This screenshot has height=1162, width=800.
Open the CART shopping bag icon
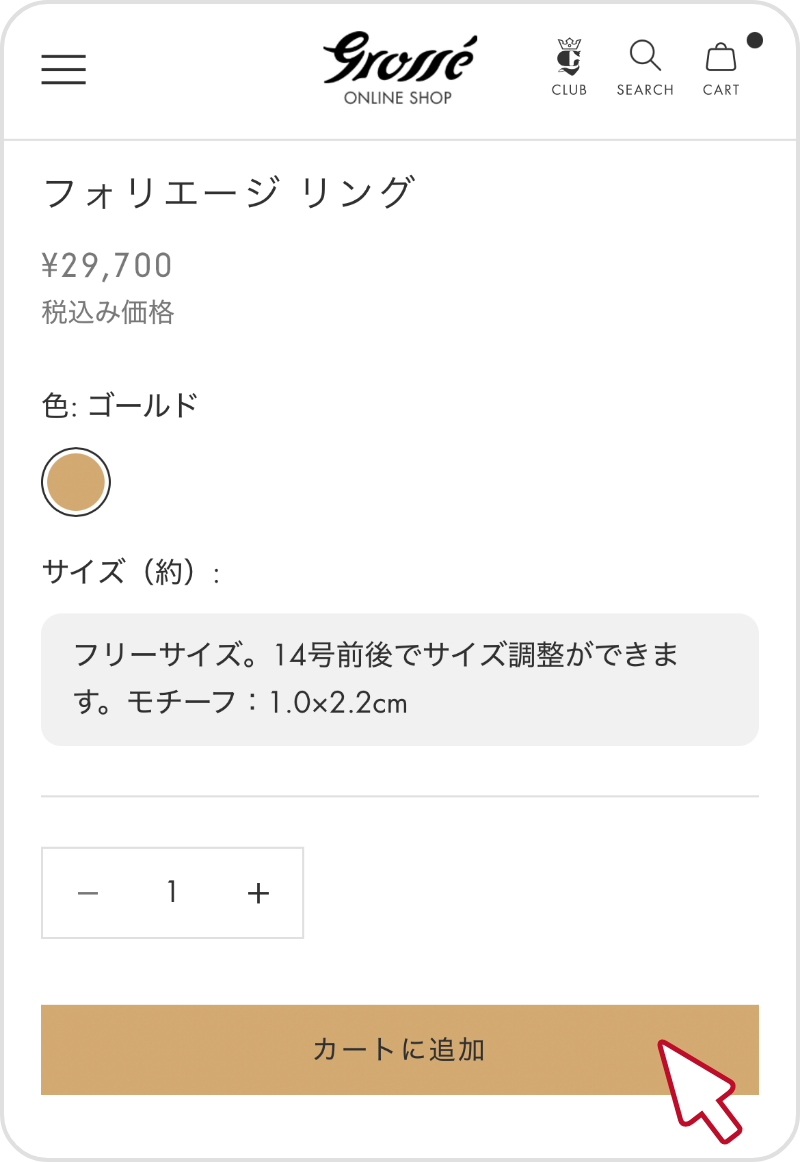[x=721, y=57]
